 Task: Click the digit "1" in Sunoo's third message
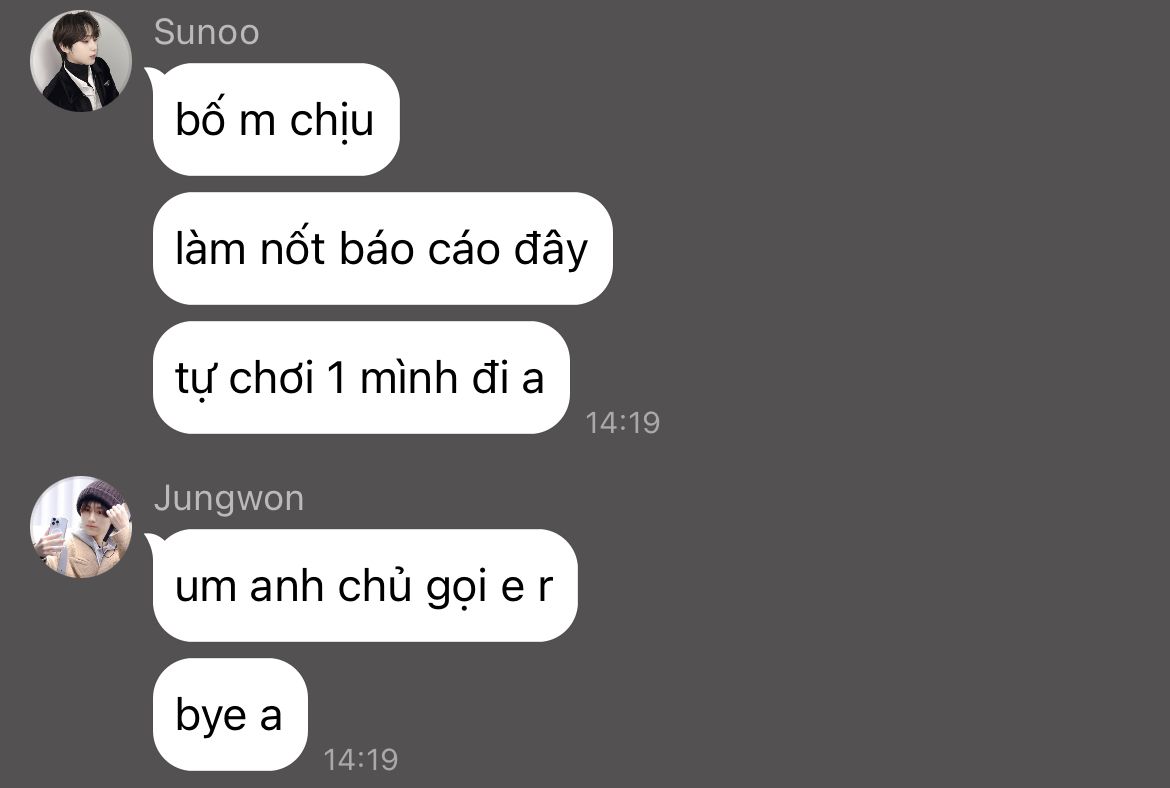(337, 378)
